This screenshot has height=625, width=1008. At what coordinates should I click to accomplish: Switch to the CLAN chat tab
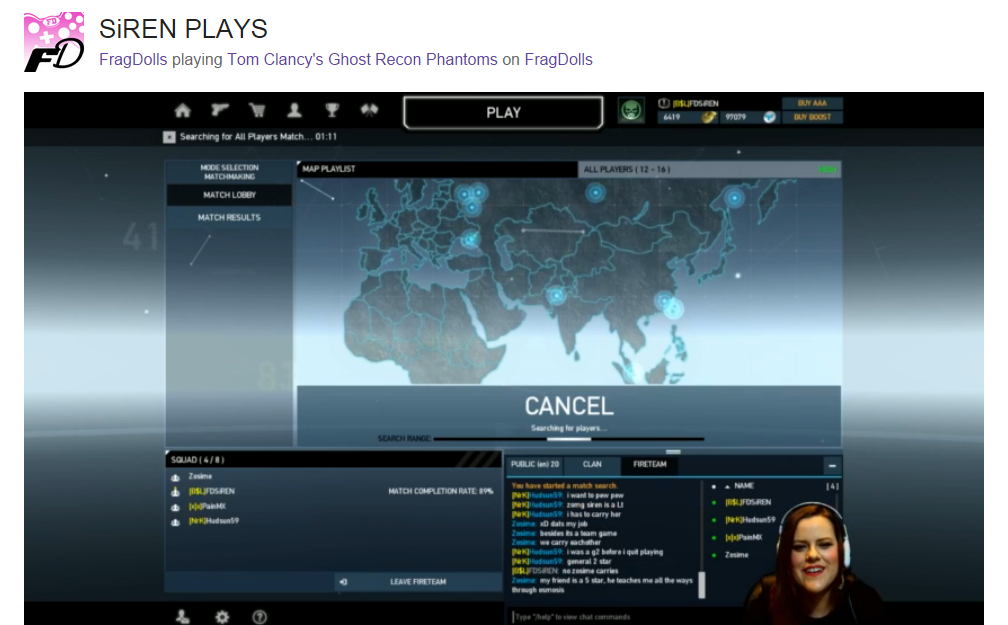pos(592,464)
